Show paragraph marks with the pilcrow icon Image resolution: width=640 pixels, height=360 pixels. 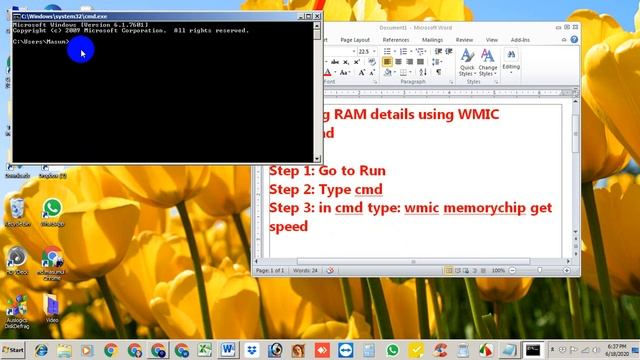[x=438, y=72]
